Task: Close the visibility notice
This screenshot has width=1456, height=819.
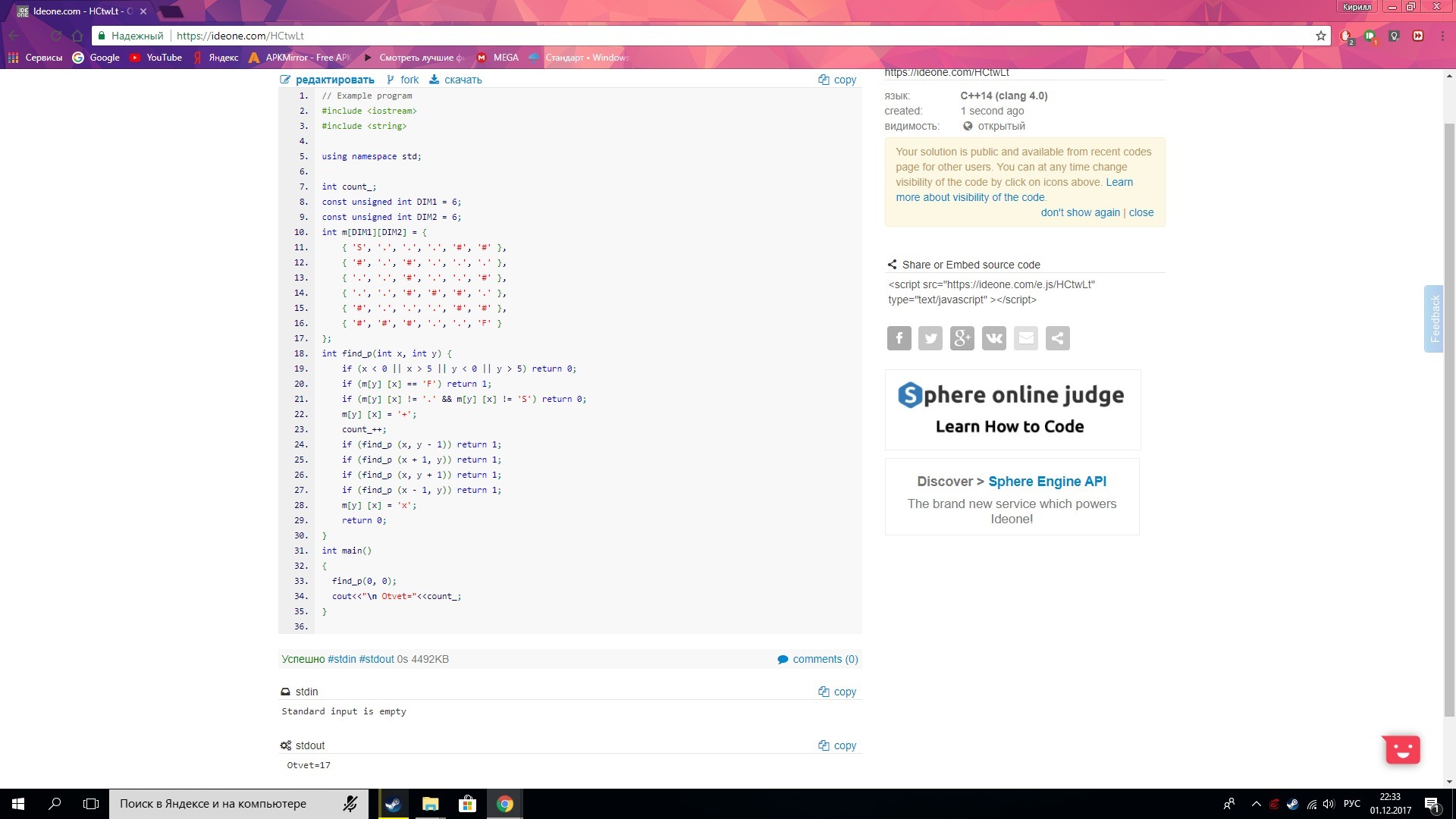Action: coord(1141,212)
